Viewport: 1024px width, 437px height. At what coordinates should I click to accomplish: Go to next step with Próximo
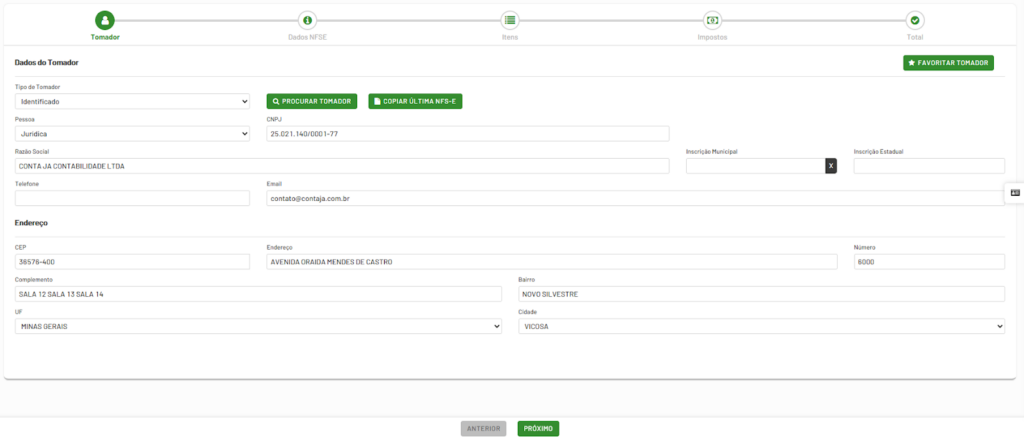(x=538, y=429)
